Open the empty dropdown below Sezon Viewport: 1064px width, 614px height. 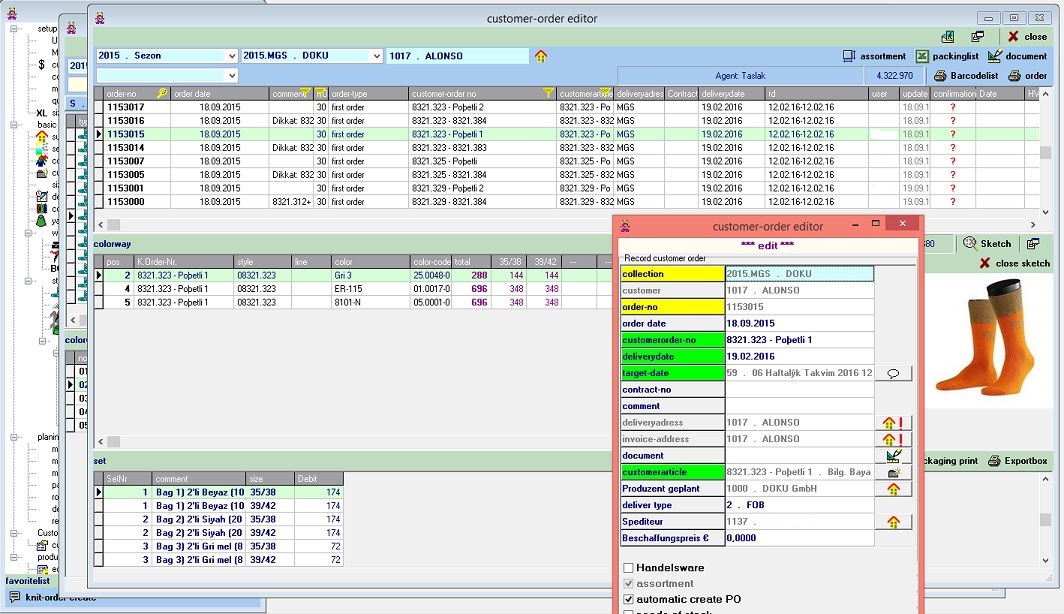coord(231,75)
